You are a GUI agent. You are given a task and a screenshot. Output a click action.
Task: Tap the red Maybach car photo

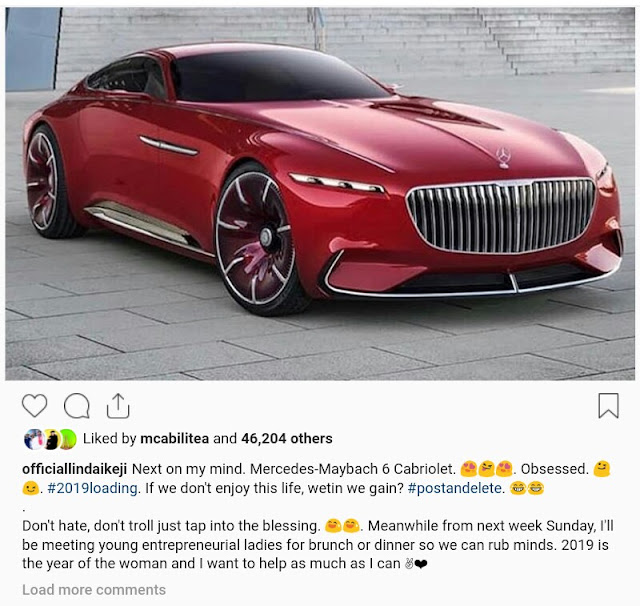[x=320, y=194]
